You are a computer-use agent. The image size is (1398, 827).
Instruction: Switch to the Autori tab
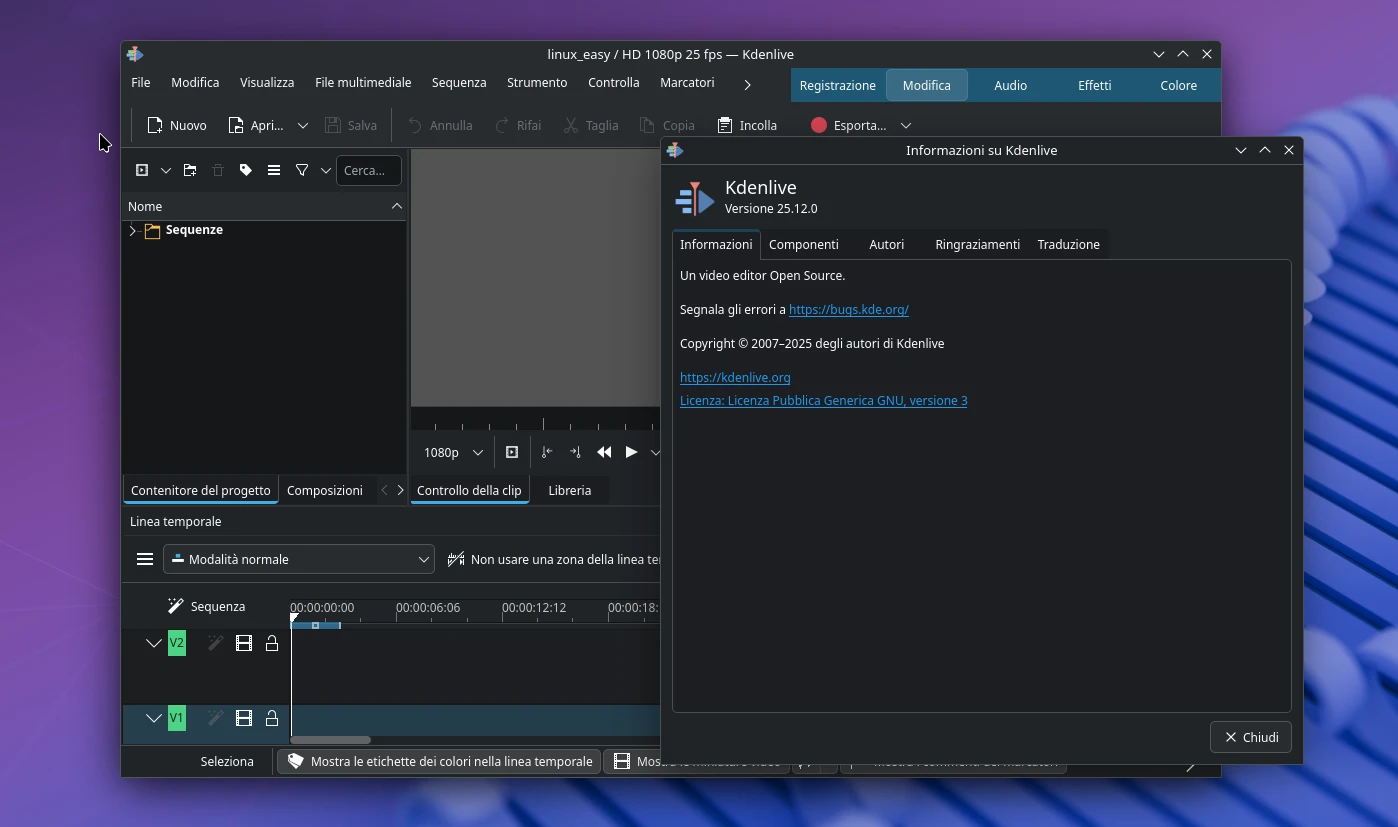tap(886, 244)
